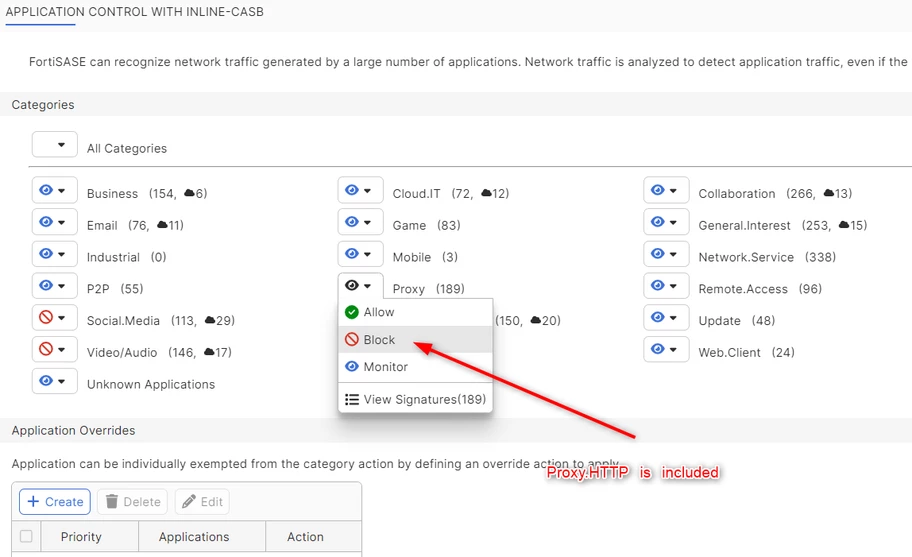The image size is (912, 557).
Task: Click the Collaboration category eye icon
Action: point(658,190)
